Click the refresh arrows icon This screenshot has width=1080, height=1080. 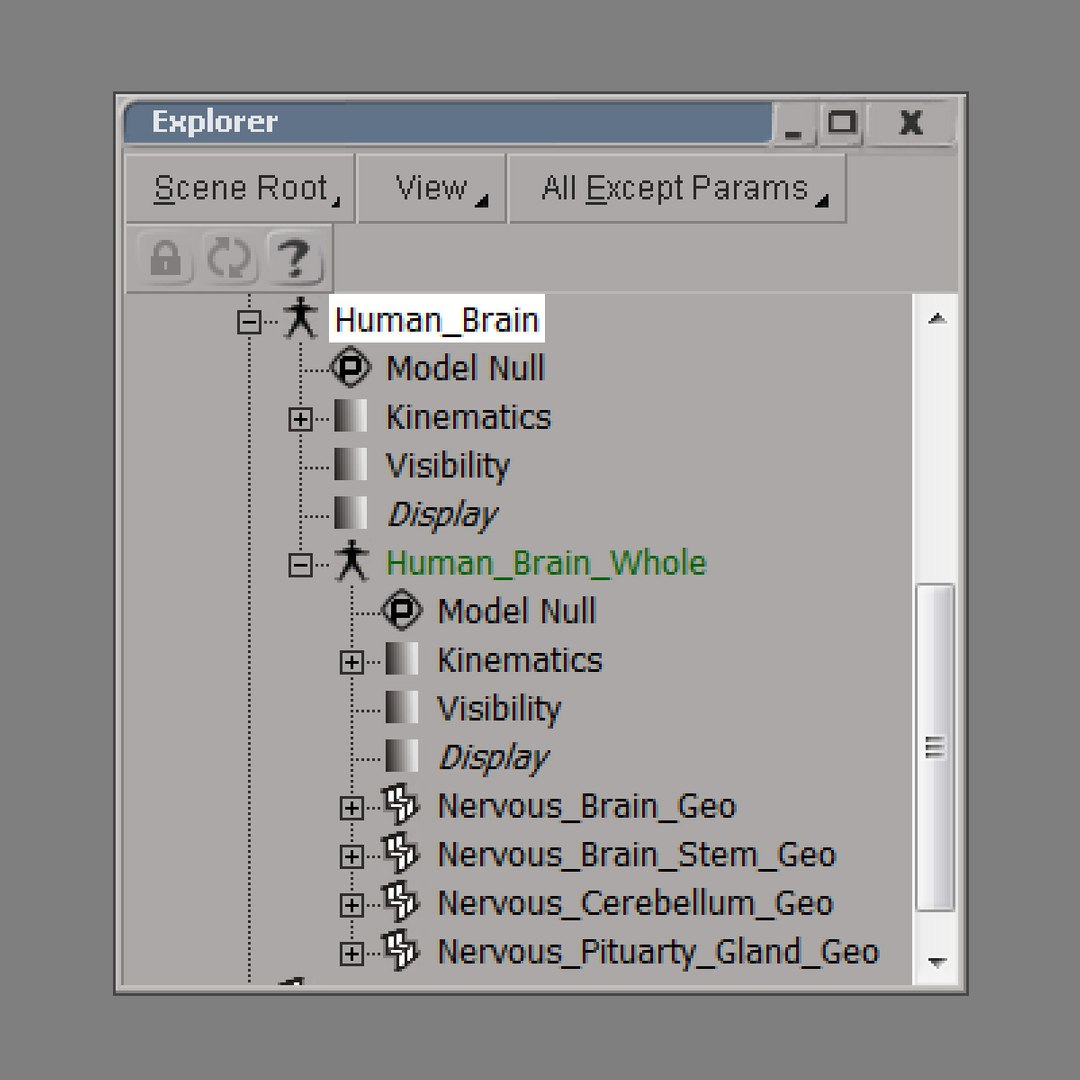[x=230, y=260]
